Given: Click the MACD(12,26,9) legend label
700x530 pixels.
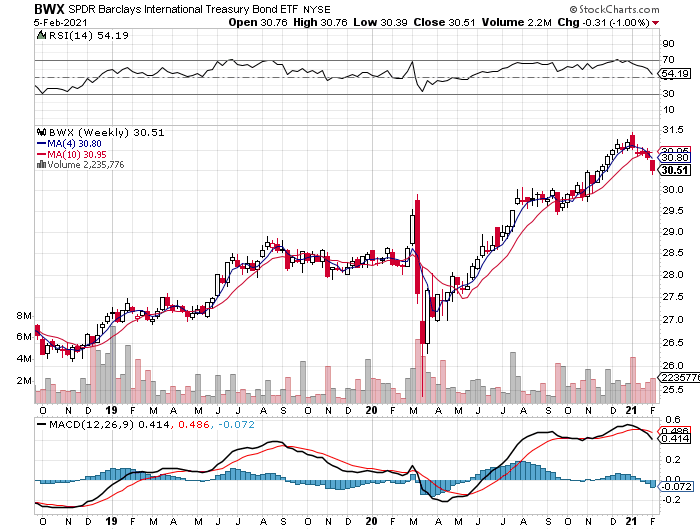Looking at the screenshot, I should [92, 424].
